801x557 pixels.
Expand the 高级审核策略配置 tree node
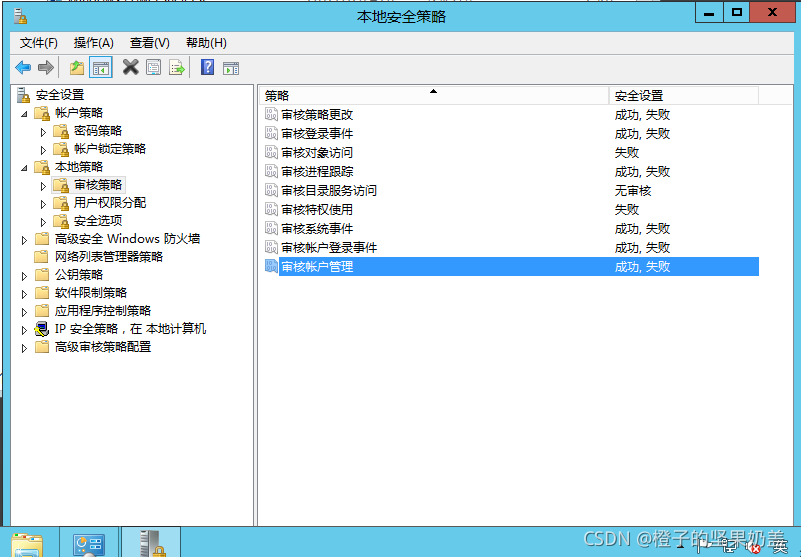point(24,348)
